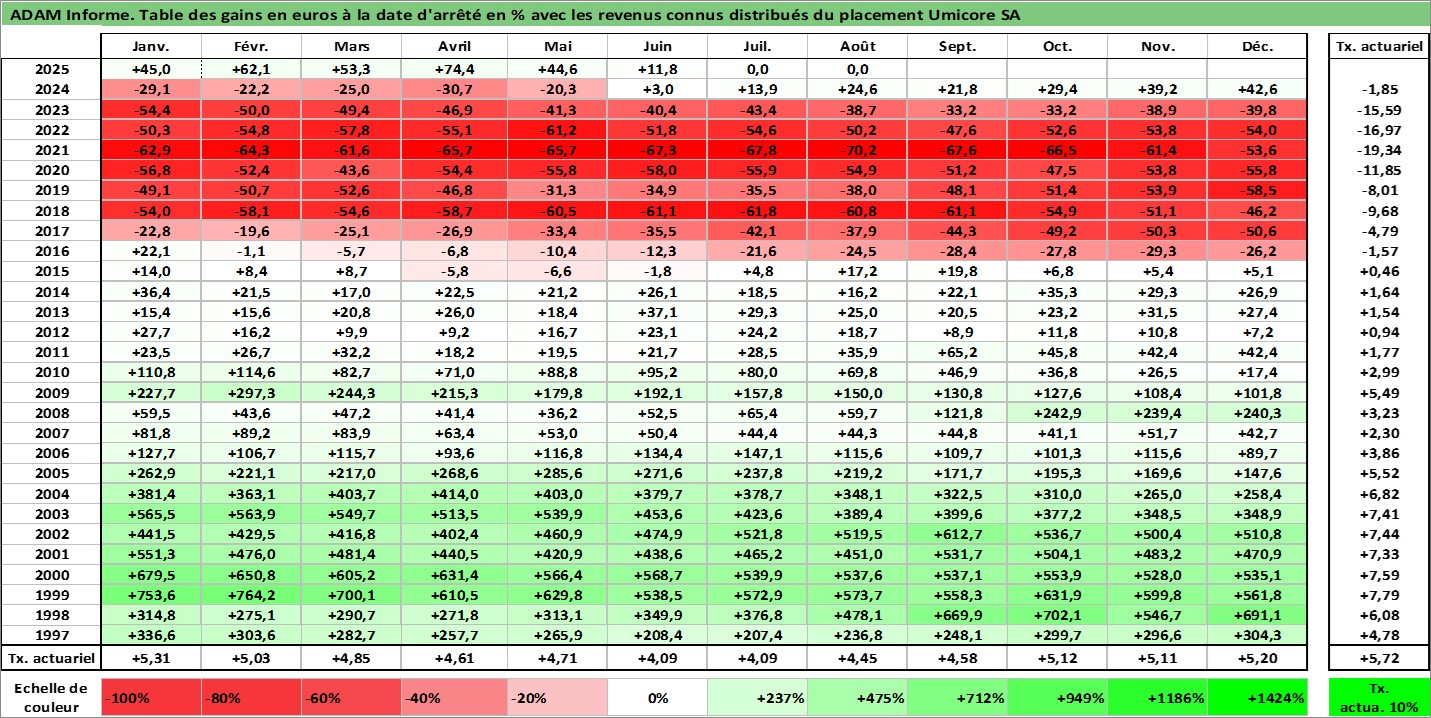Screen dimensions: 1431x718
Task: Click the +414,0 cell for Avril 2004
Action: 454,493
